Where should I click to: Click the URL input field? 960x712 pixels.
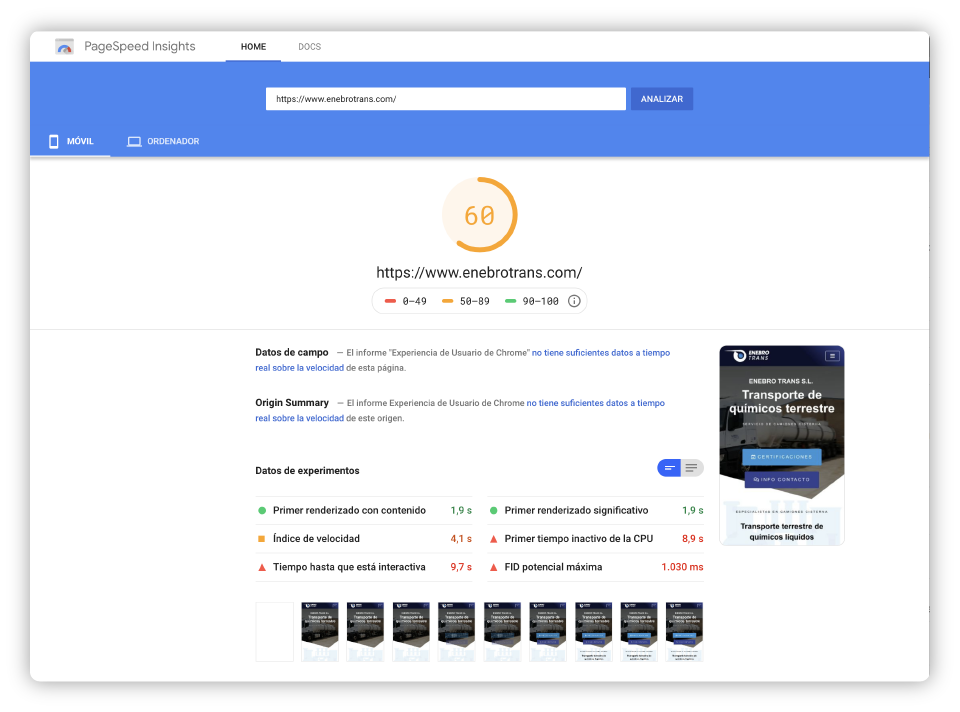[446, 99]
